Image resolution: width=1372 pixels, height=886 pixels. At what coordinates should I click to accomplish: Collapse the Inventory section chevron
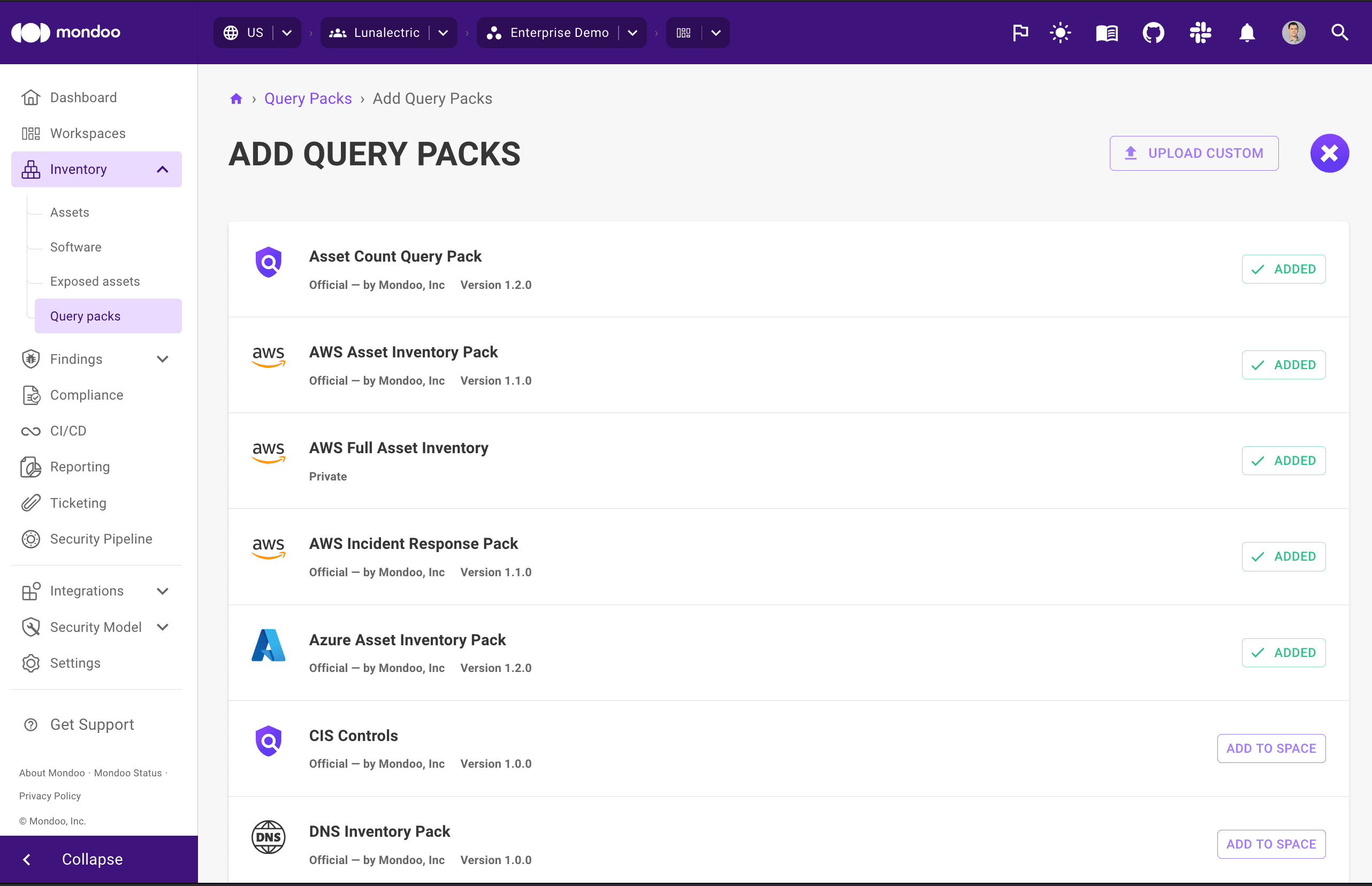162,169
